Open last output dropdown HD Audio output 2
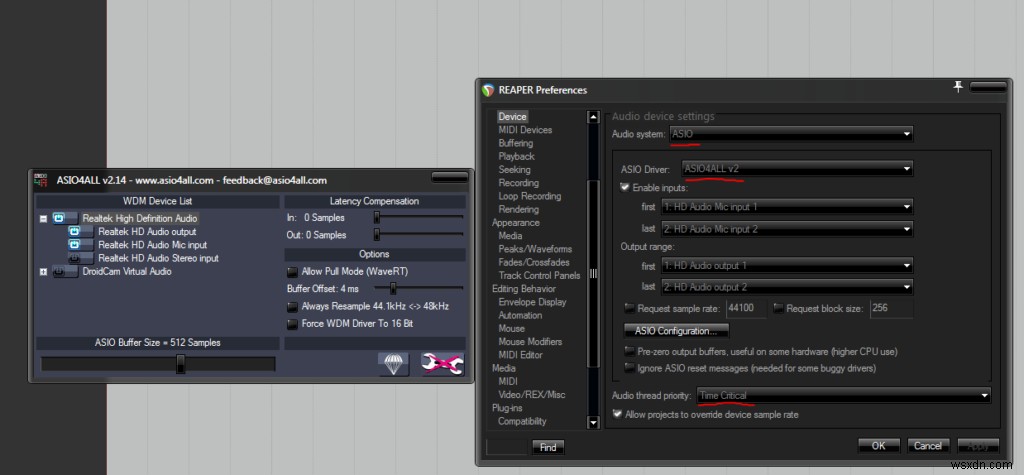The height and width of the screenshot is (475, 1024). (x=786, y=287)
